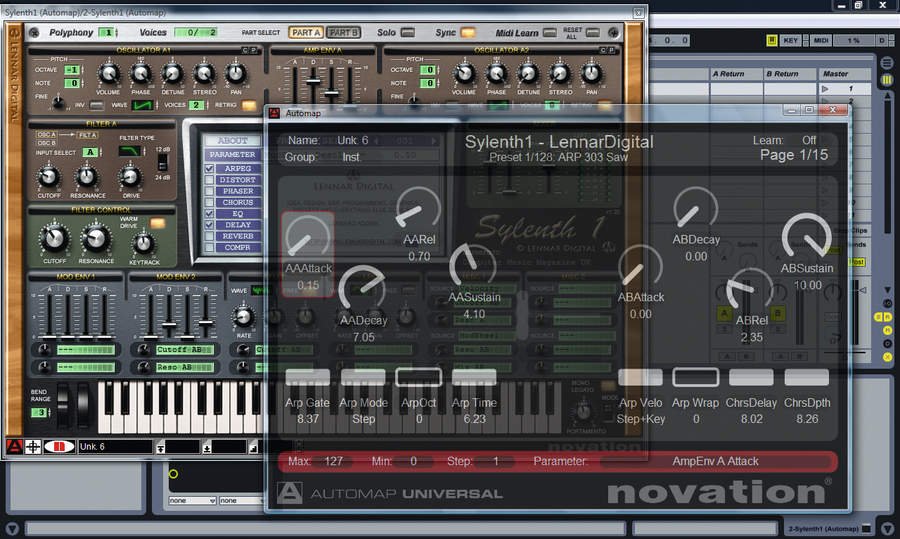Change Oscillator A1 Voices value

click(x=196, y=105)
